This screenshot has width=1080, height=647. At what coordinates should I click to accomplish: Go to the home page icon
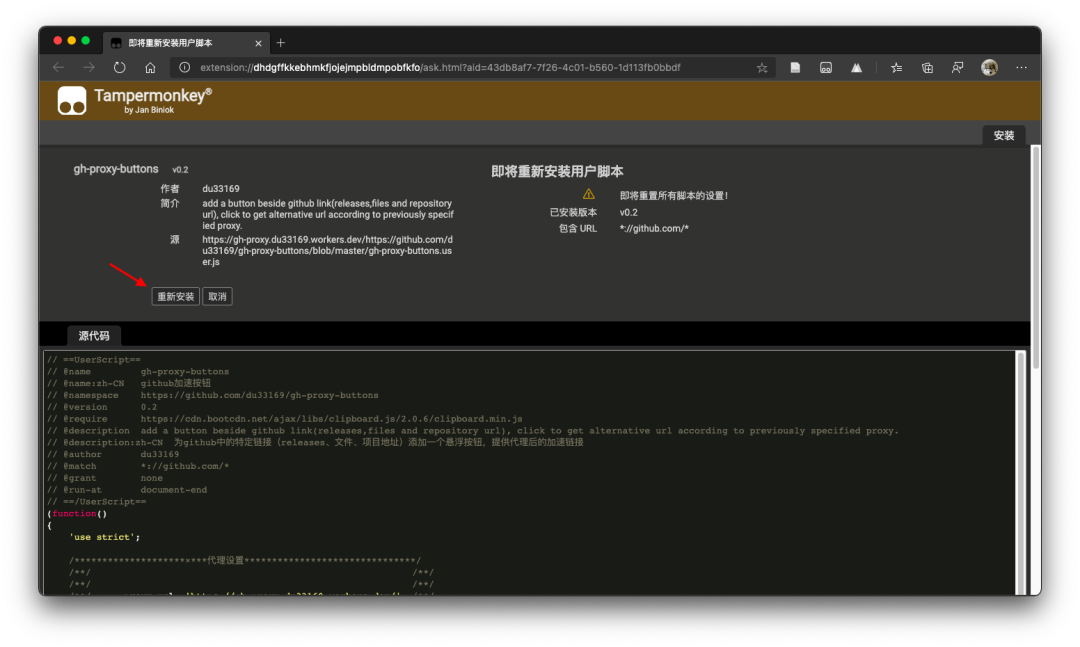point(150,68)
